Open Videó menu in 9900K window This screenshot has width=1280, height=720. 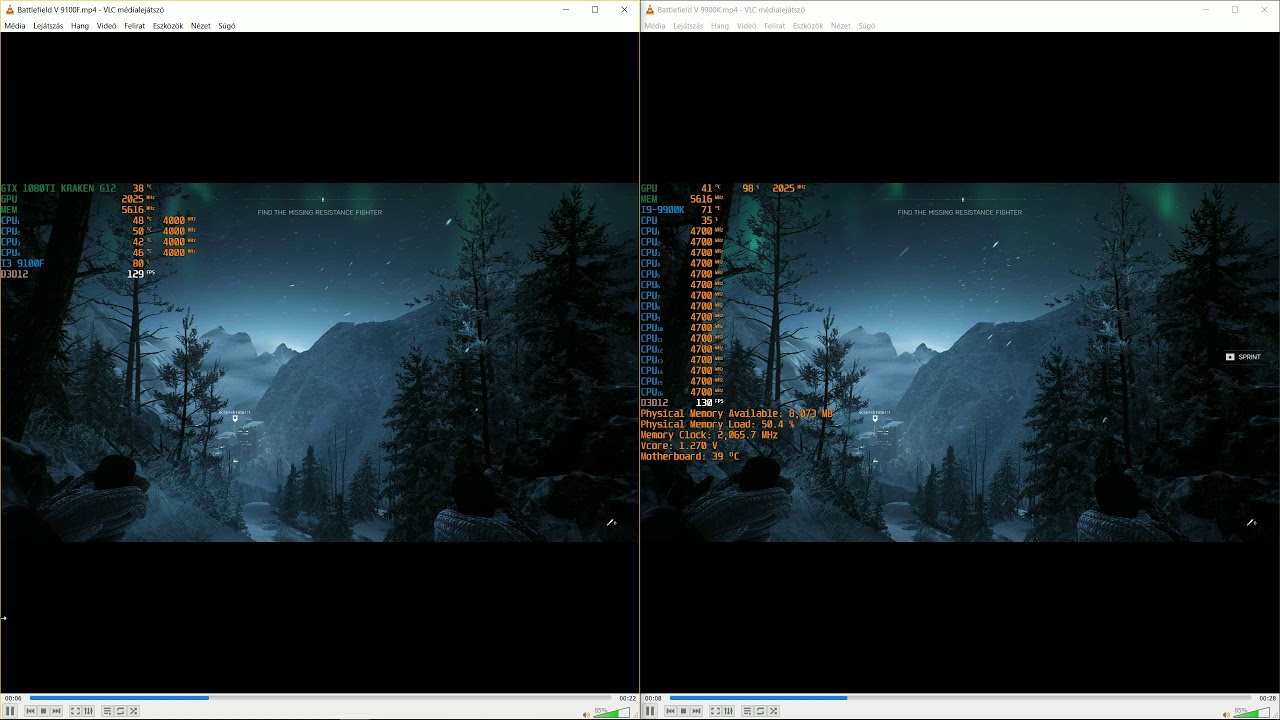pyautogui.click(x=746, y=26)
